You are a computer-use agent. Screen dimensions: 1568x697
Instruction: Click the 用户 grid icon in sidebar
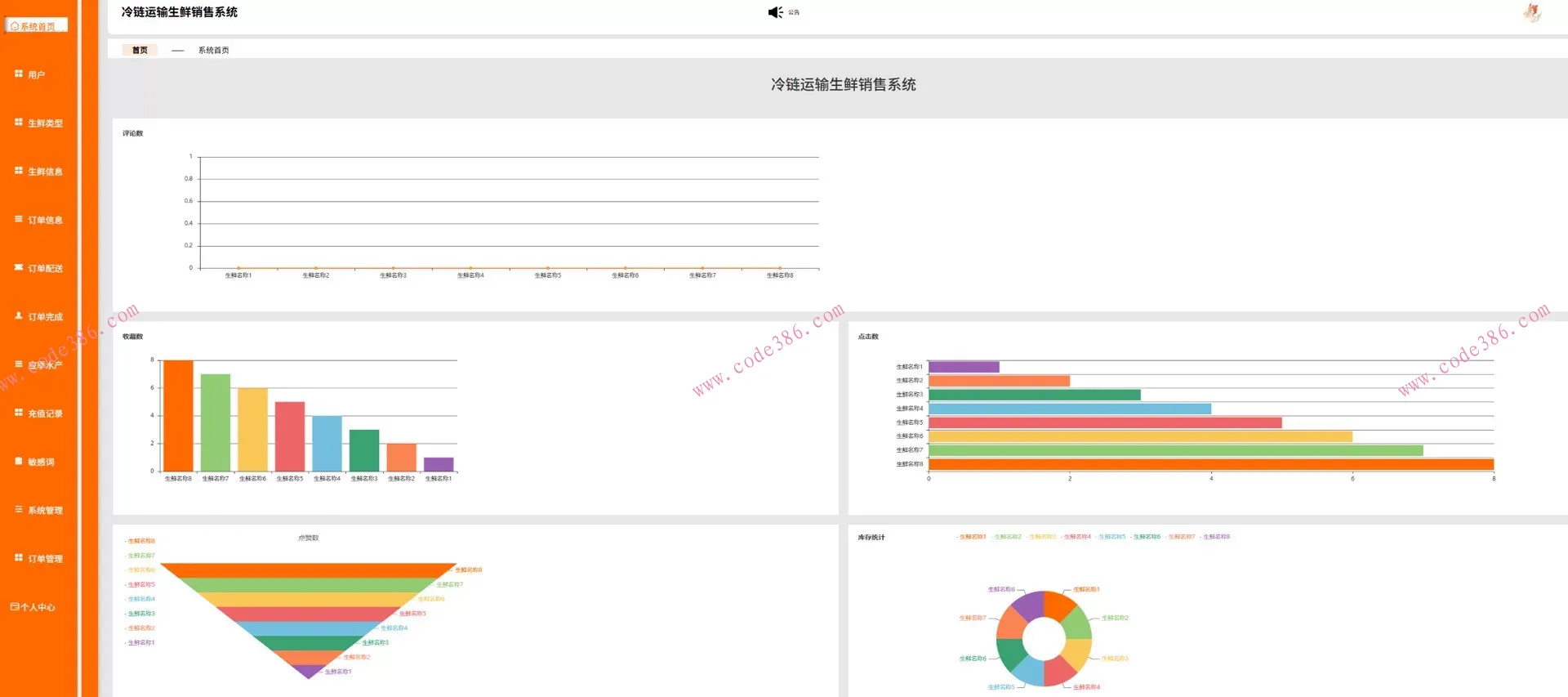click(x=19, y=74)
